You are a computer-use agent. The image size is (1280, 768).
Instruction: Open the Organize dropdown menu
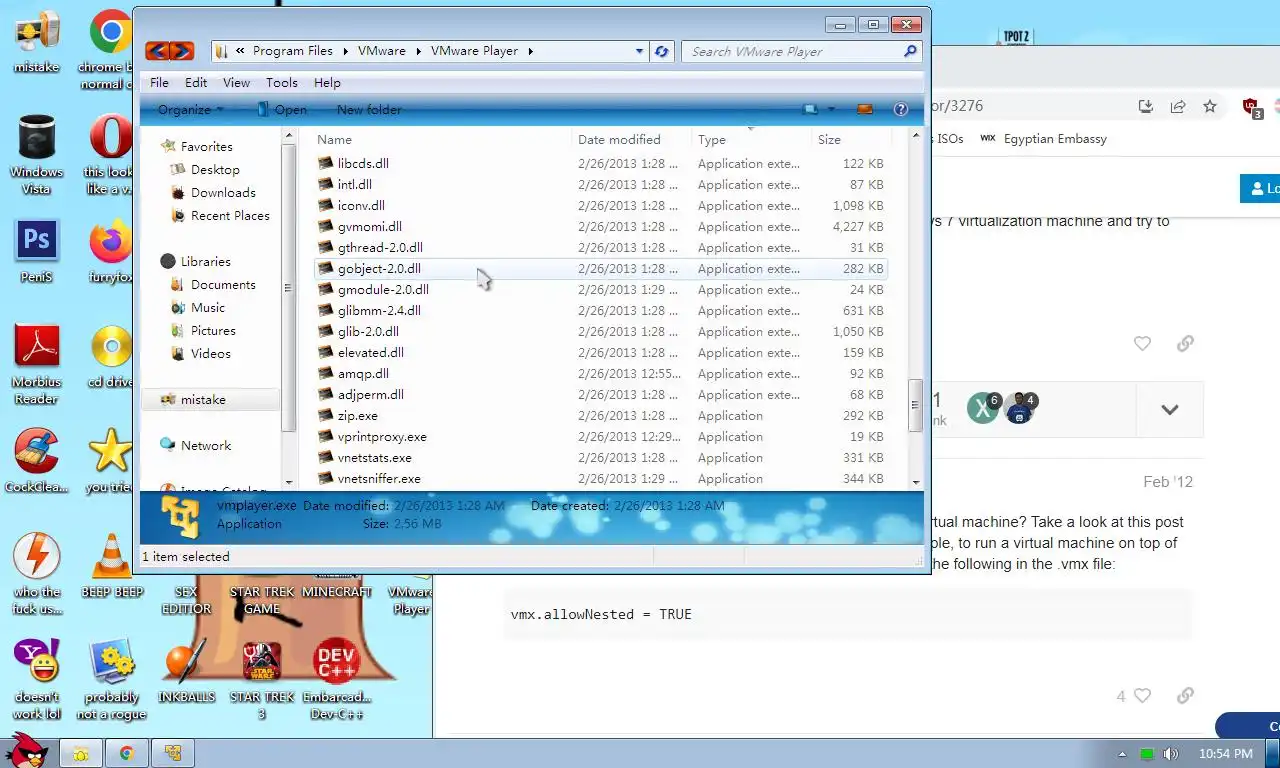[x=190, y=110]
